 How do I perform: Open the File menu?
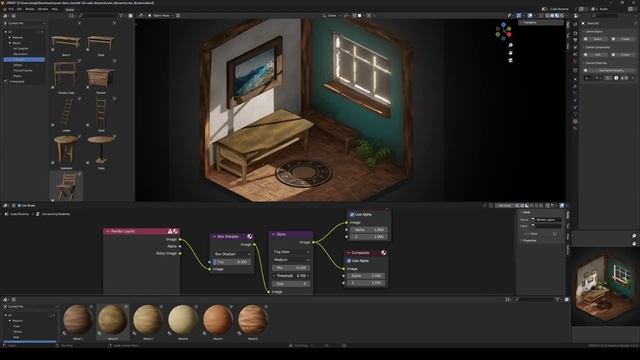(11, 9)
